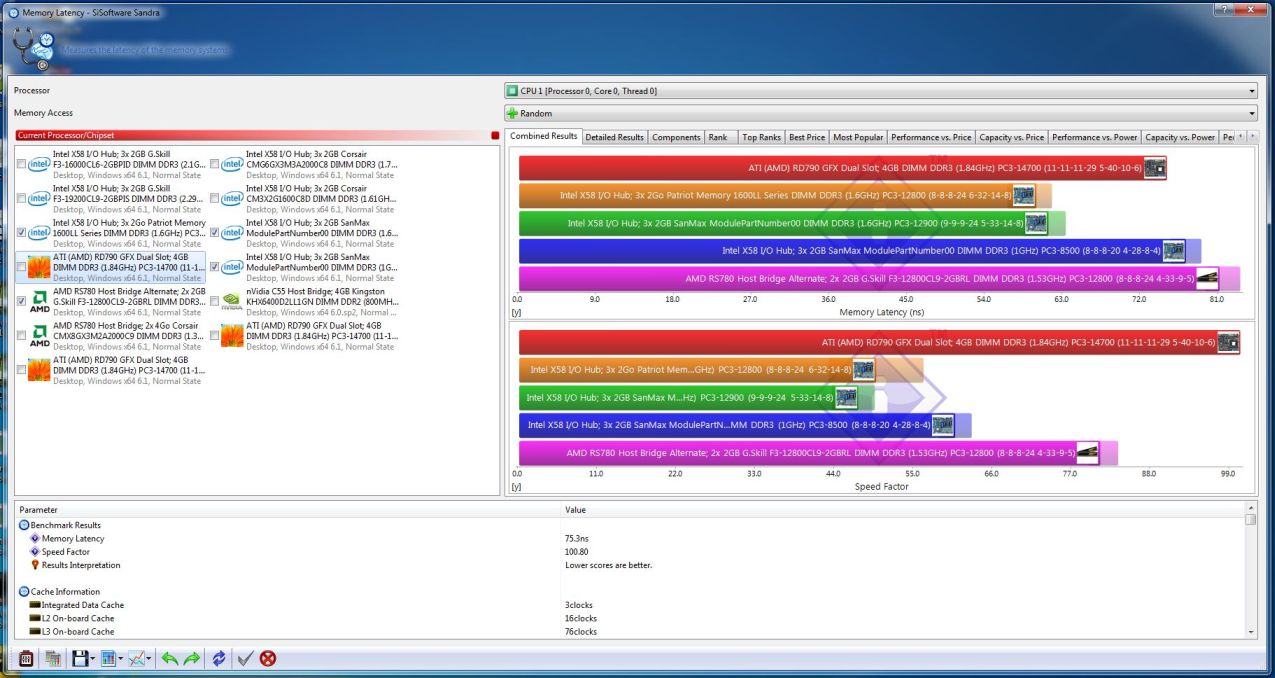Open the options icon in the bottom toolbar
The width and height of the screenshot is (1275, 678).
(27, 658)
